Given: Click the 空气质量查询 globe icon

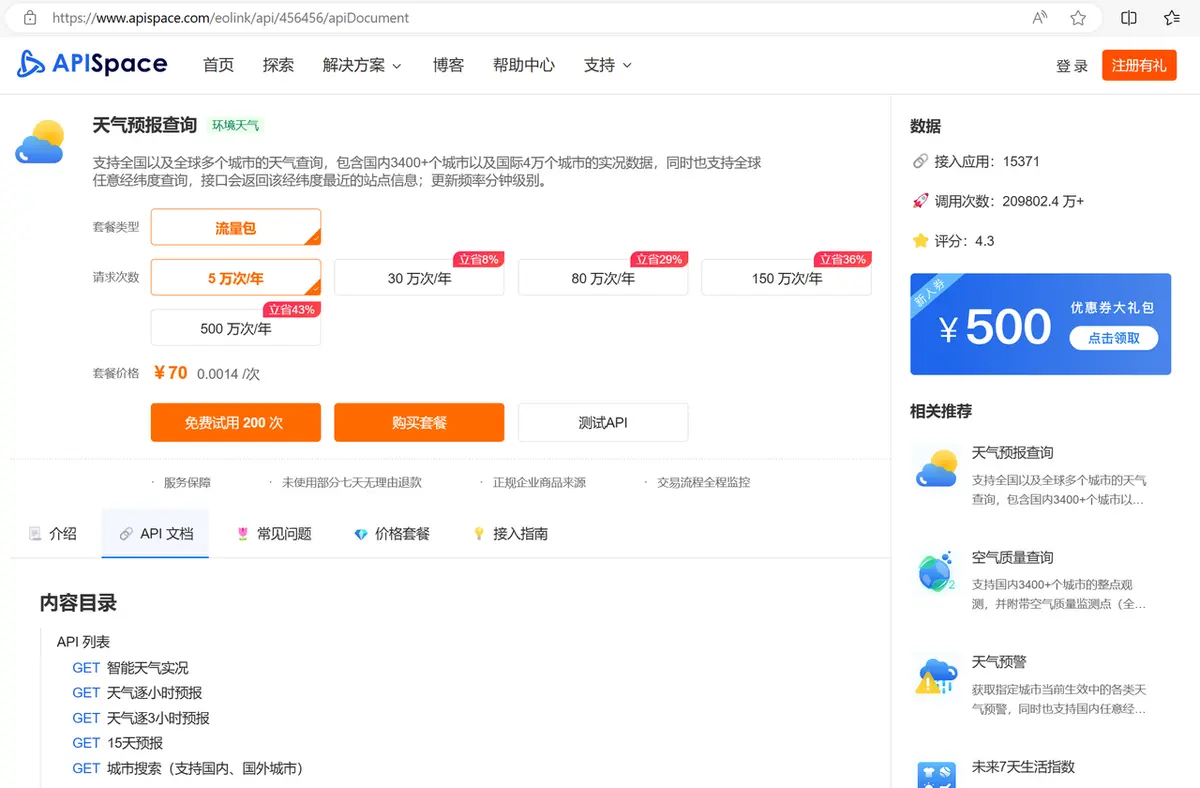Looking at the screenshot, I should [936, 572].
